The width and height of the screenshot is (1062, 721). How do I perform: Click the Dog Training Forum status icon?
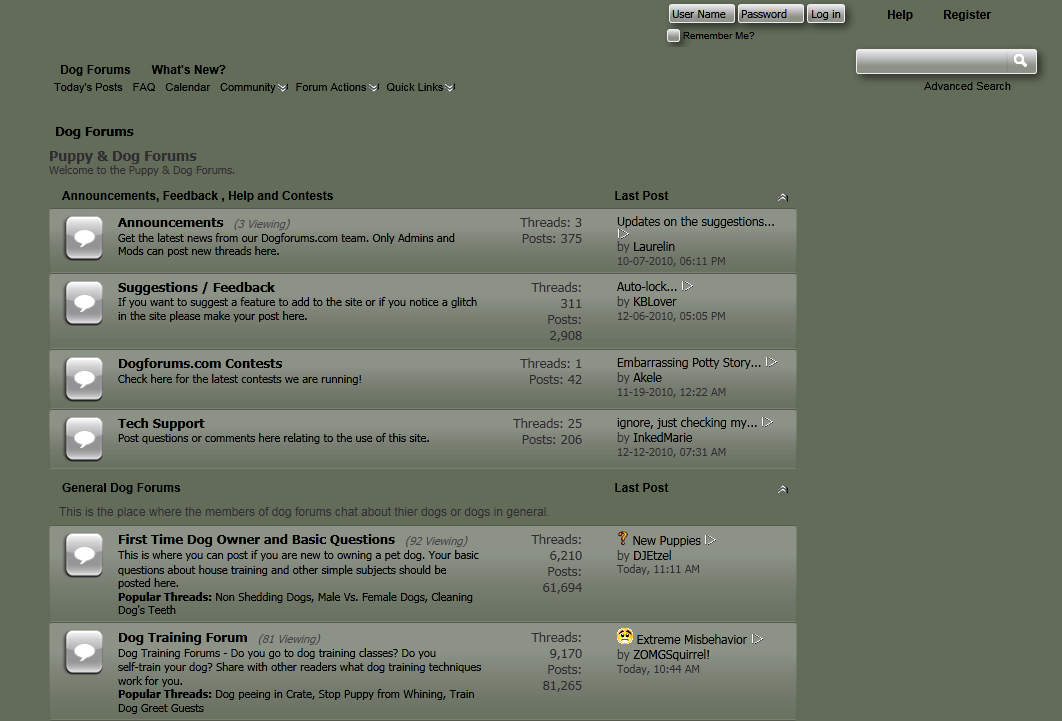pyautogui.click(x=84, y=652)
